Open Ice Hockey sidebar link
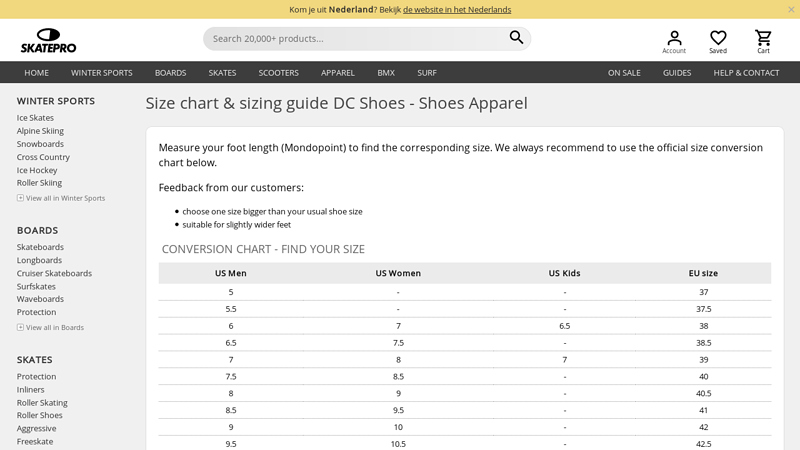800x450 pixels. pos(37,170)
